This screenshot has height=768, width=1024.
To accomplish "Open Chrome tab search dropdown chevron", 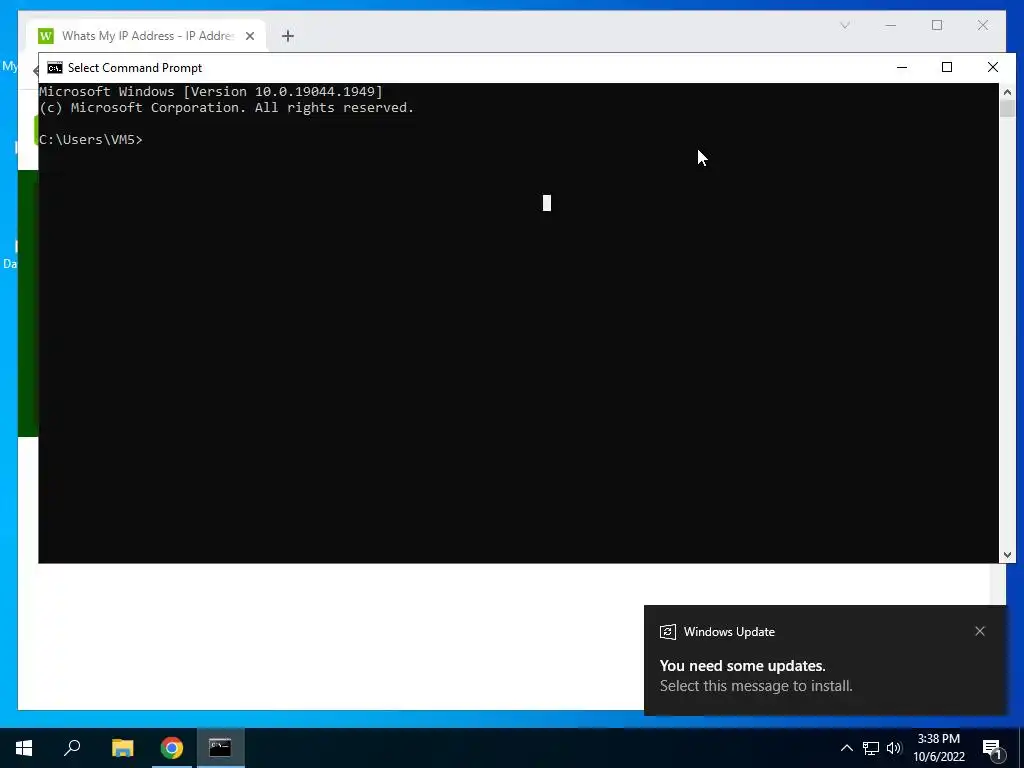I will (x=845, y=25).
